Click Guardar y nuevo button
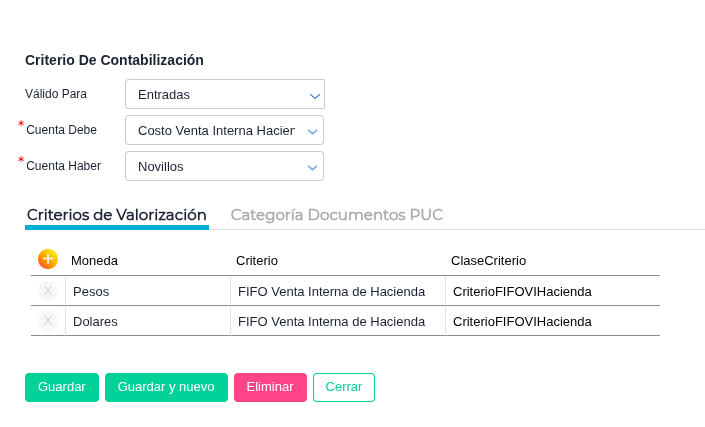 pos(166,387)
